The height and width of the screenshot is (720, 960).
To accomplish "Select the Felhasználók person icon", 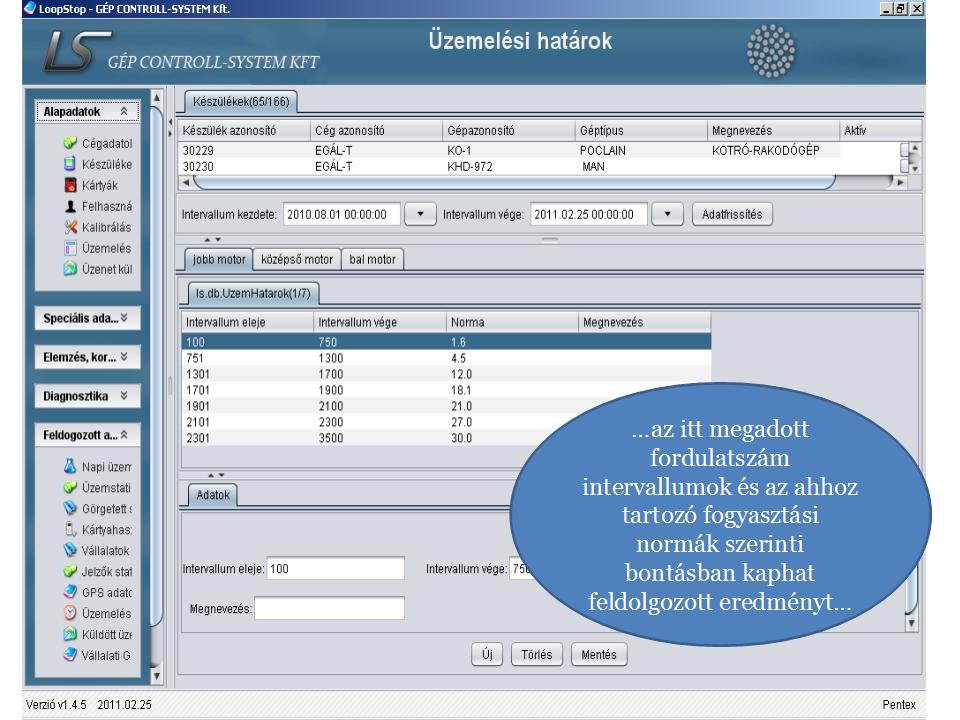I will [70, 206].
